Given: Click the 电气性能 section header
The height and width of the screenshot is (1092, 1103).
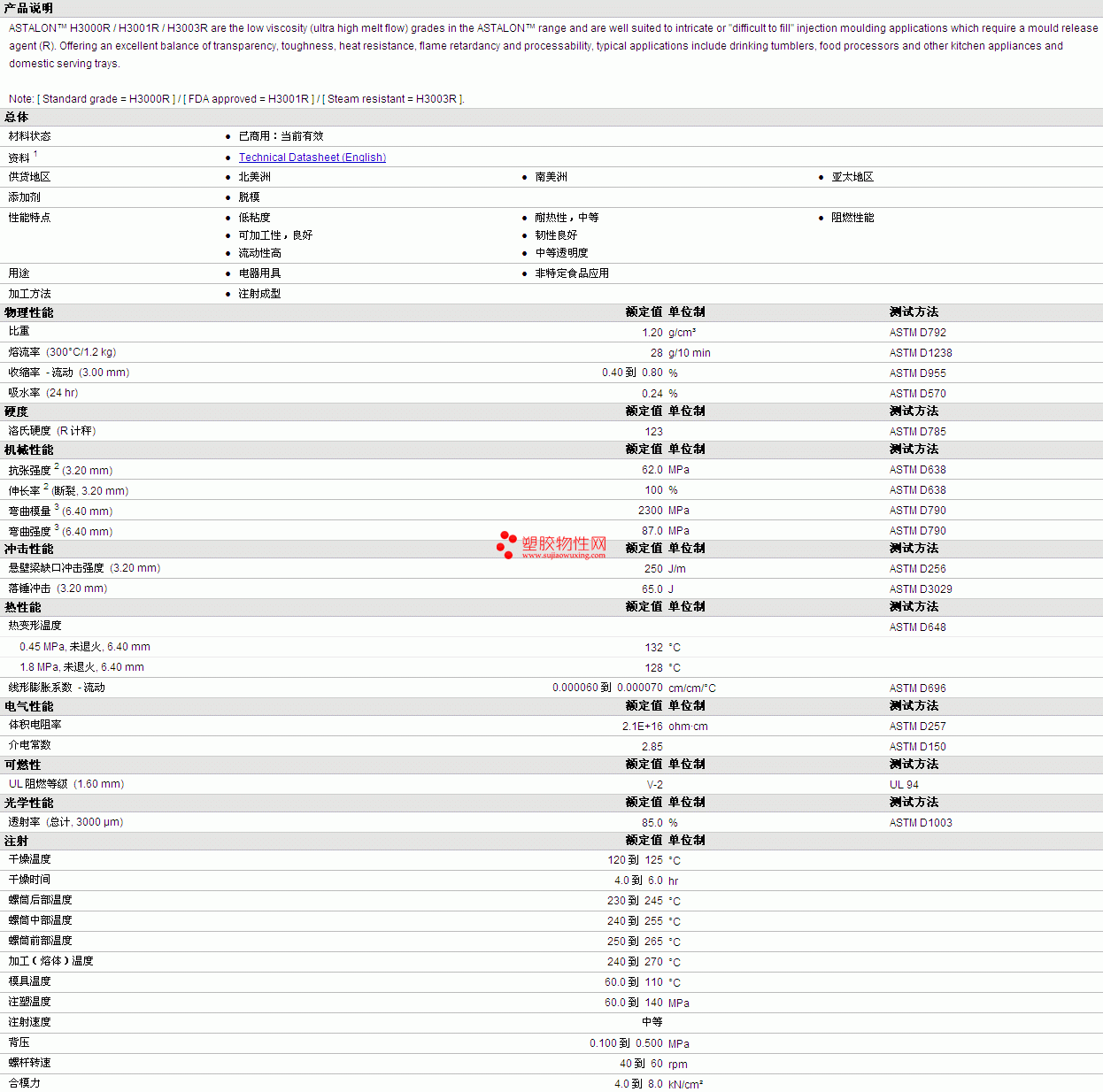Looking at the screenshot, I should pyautogui.click(x=29, y=707).
